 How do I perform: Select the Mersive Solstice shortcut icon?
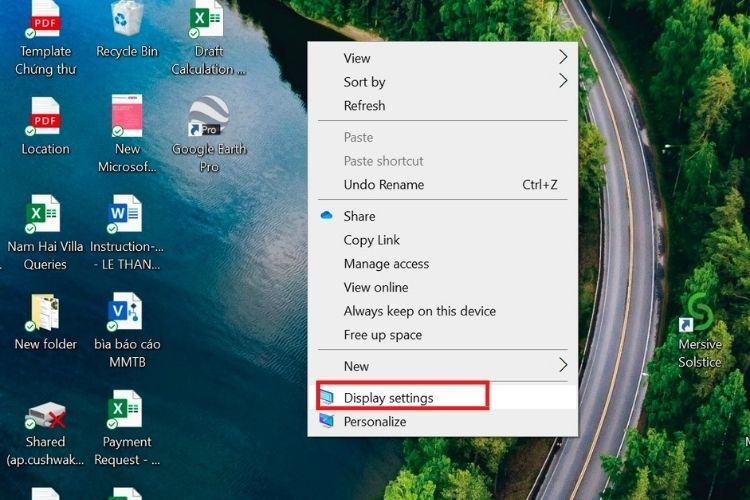pos(698,312)
